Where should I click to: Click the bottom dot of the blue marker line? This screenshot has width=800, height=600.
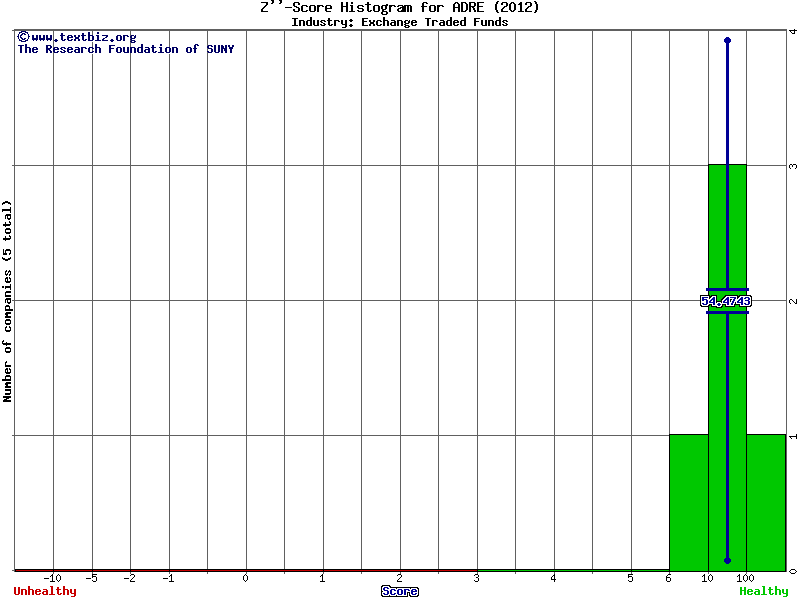pyautogui.click(x=728, y=561)
